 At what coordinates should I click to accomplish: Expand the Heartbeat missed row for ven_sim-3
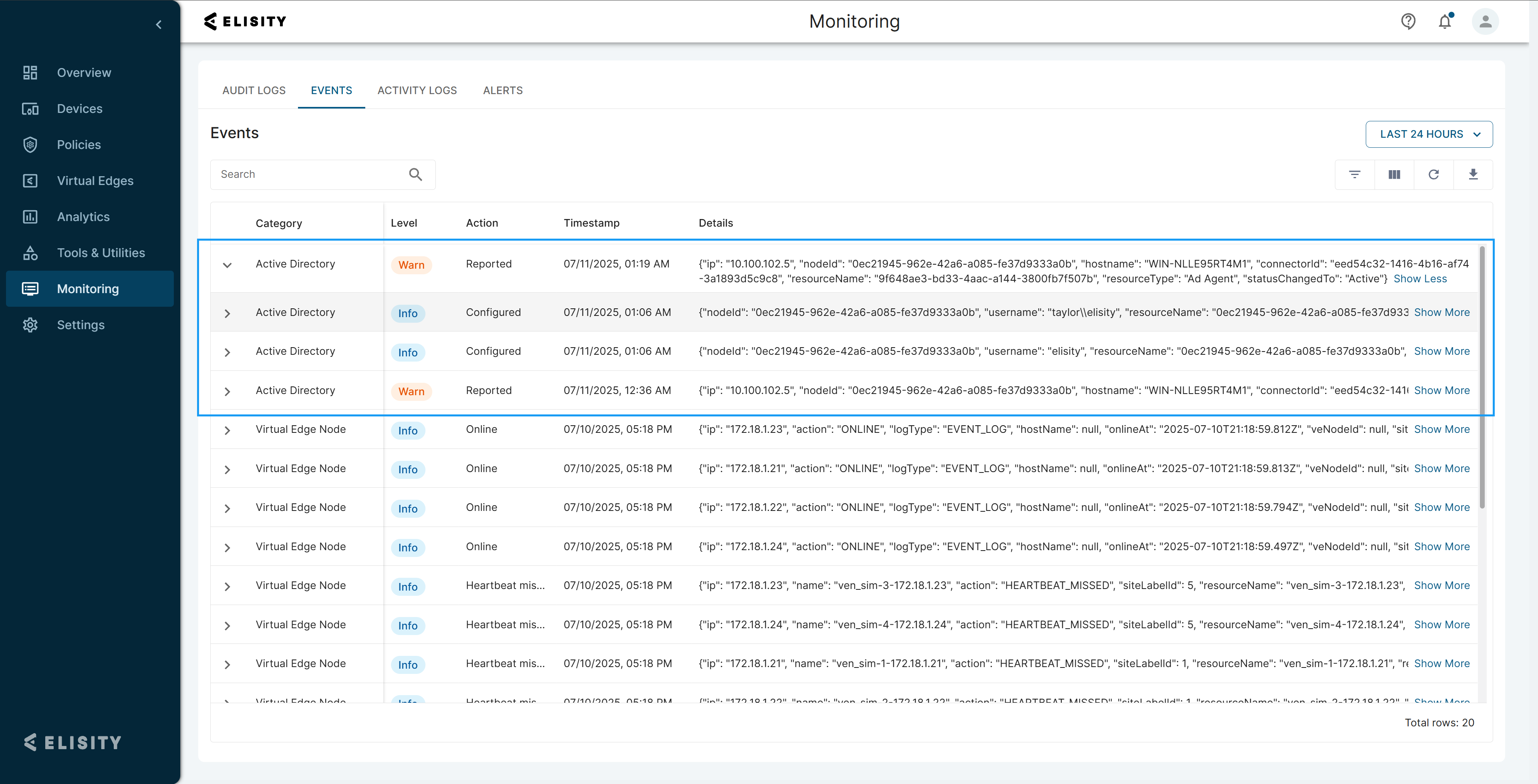227,586
